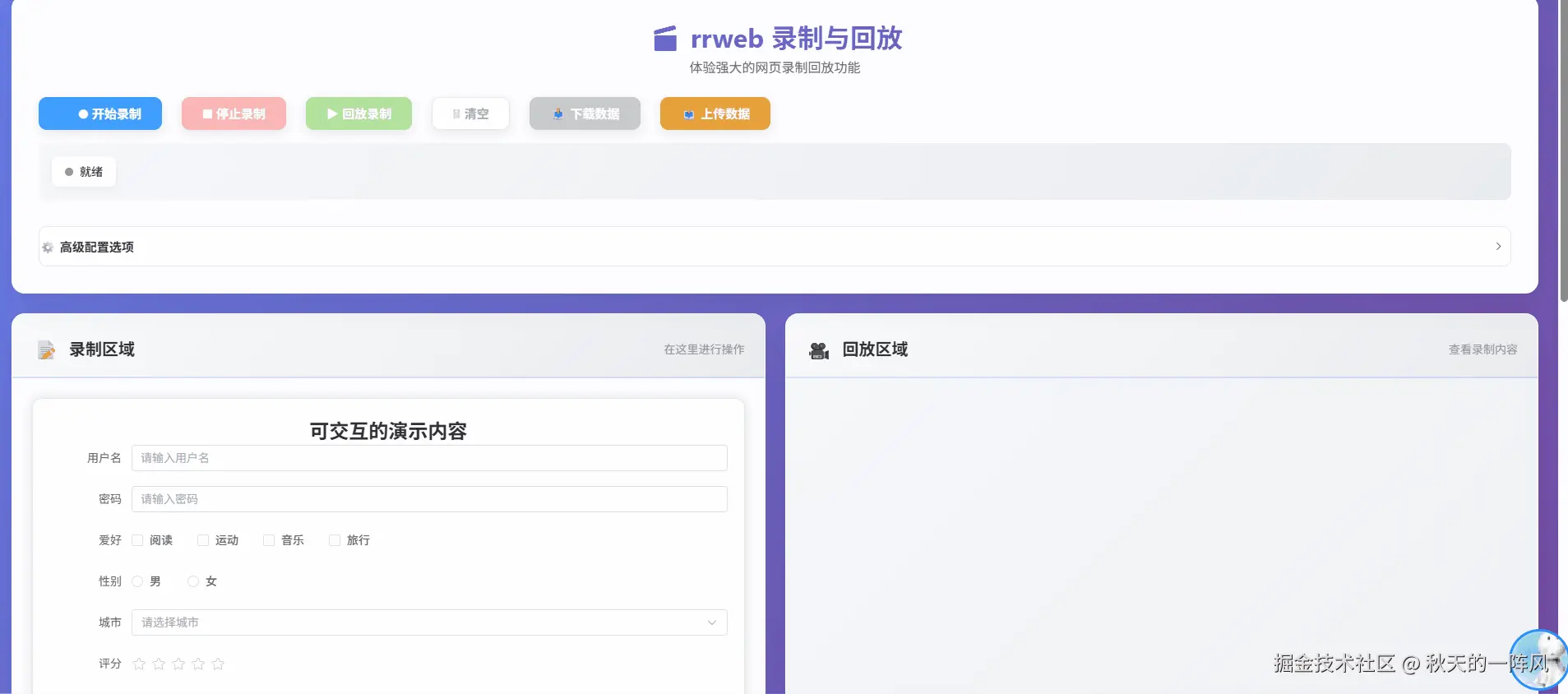Click the rrweb 录制与回放 page title
Image resolution: width=1568 pixels, height=694 pixels.
tap(796, 39)
